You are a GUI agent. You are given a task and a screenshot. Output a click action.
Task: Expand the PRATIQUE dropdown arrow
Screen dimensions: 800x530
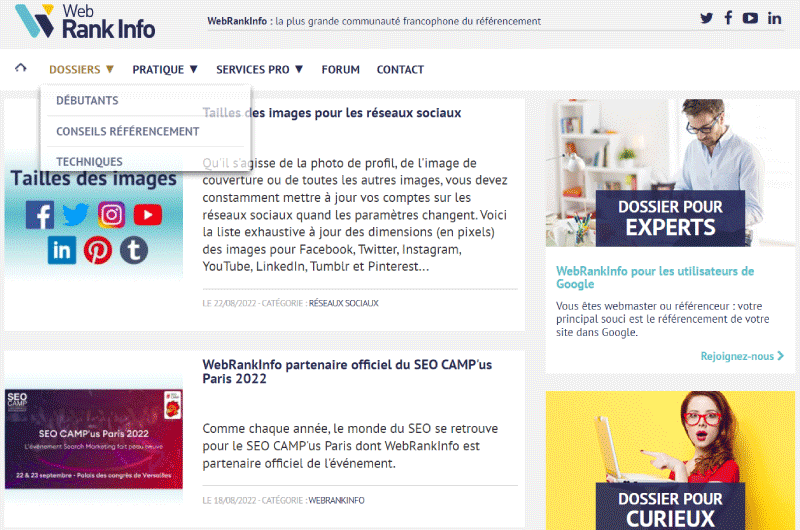193,69
